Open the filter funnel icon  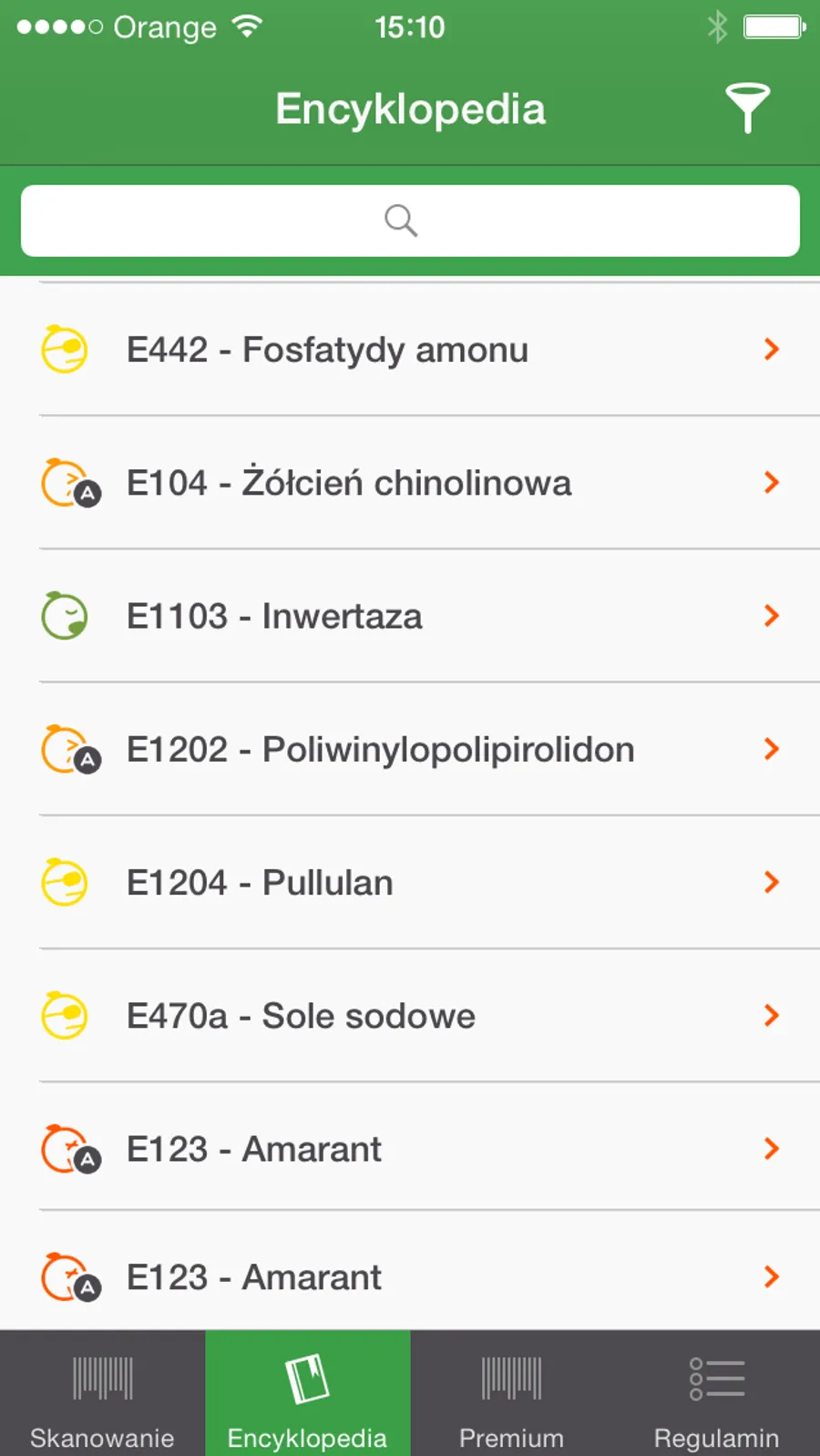coord(747,108)
